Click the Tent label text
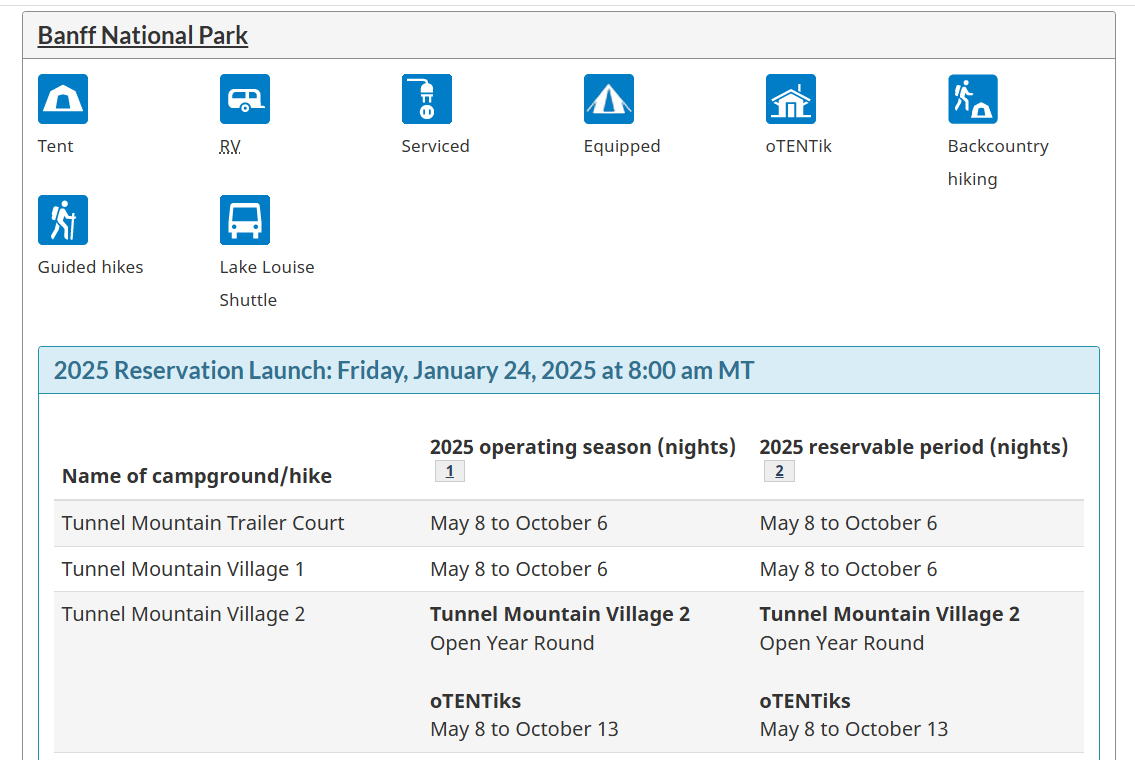Image resolution: width=1135 pixels, height=760 pixels. click(x=56, y=146)
